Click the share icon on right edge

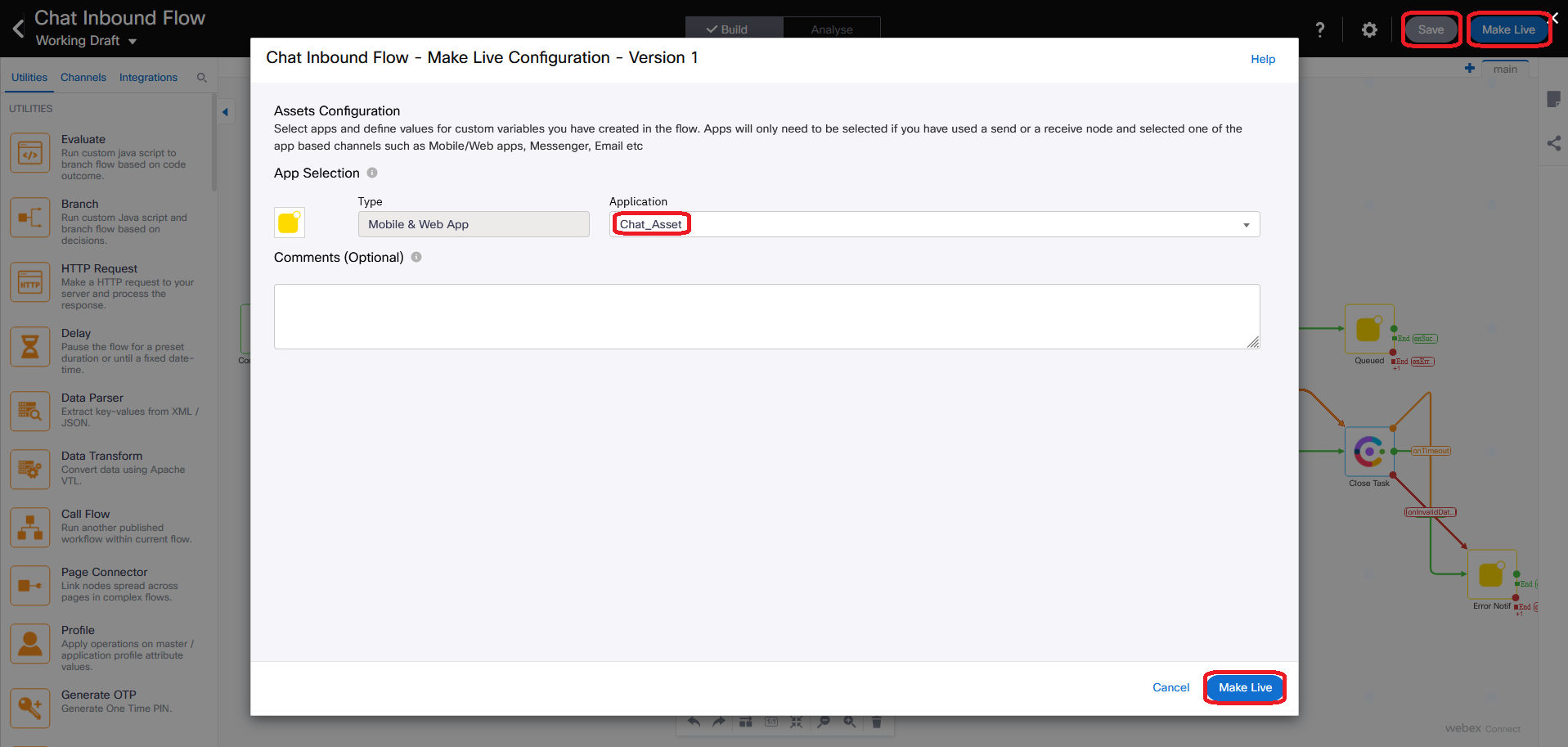(1554, 143)
